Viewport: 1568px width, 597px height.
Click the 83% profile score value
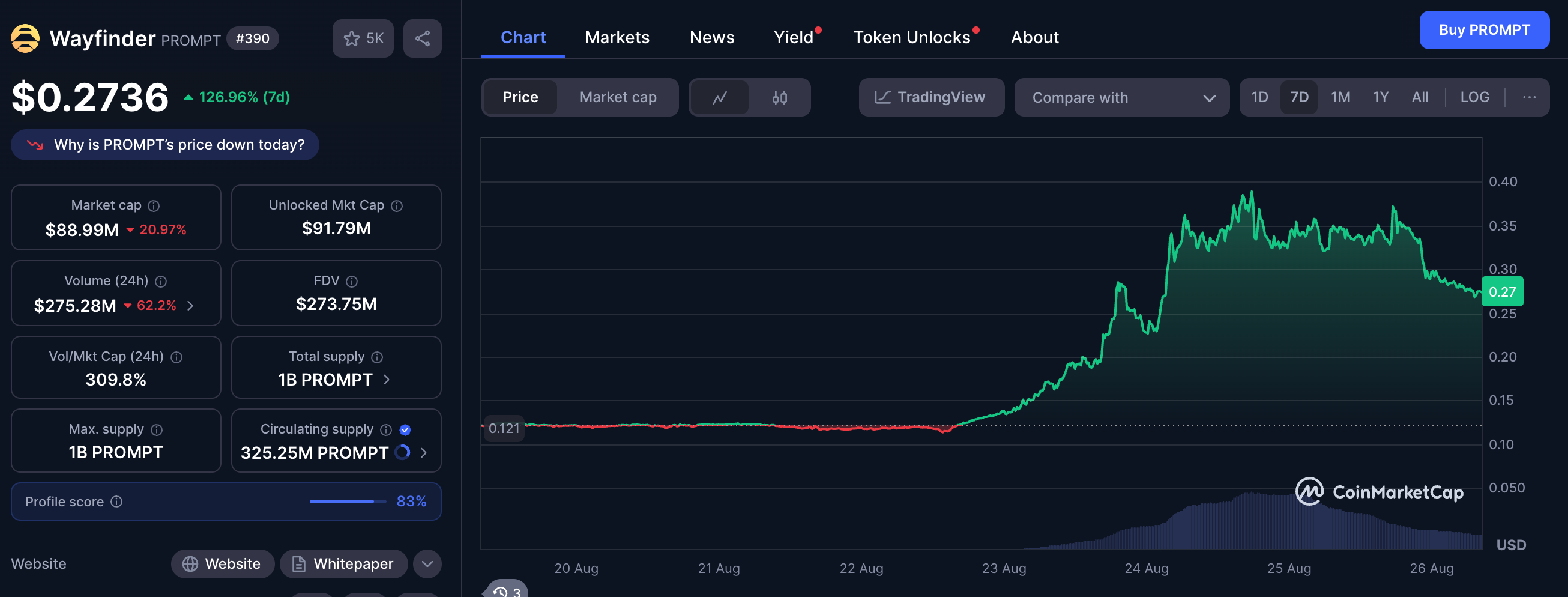(411, 502)
